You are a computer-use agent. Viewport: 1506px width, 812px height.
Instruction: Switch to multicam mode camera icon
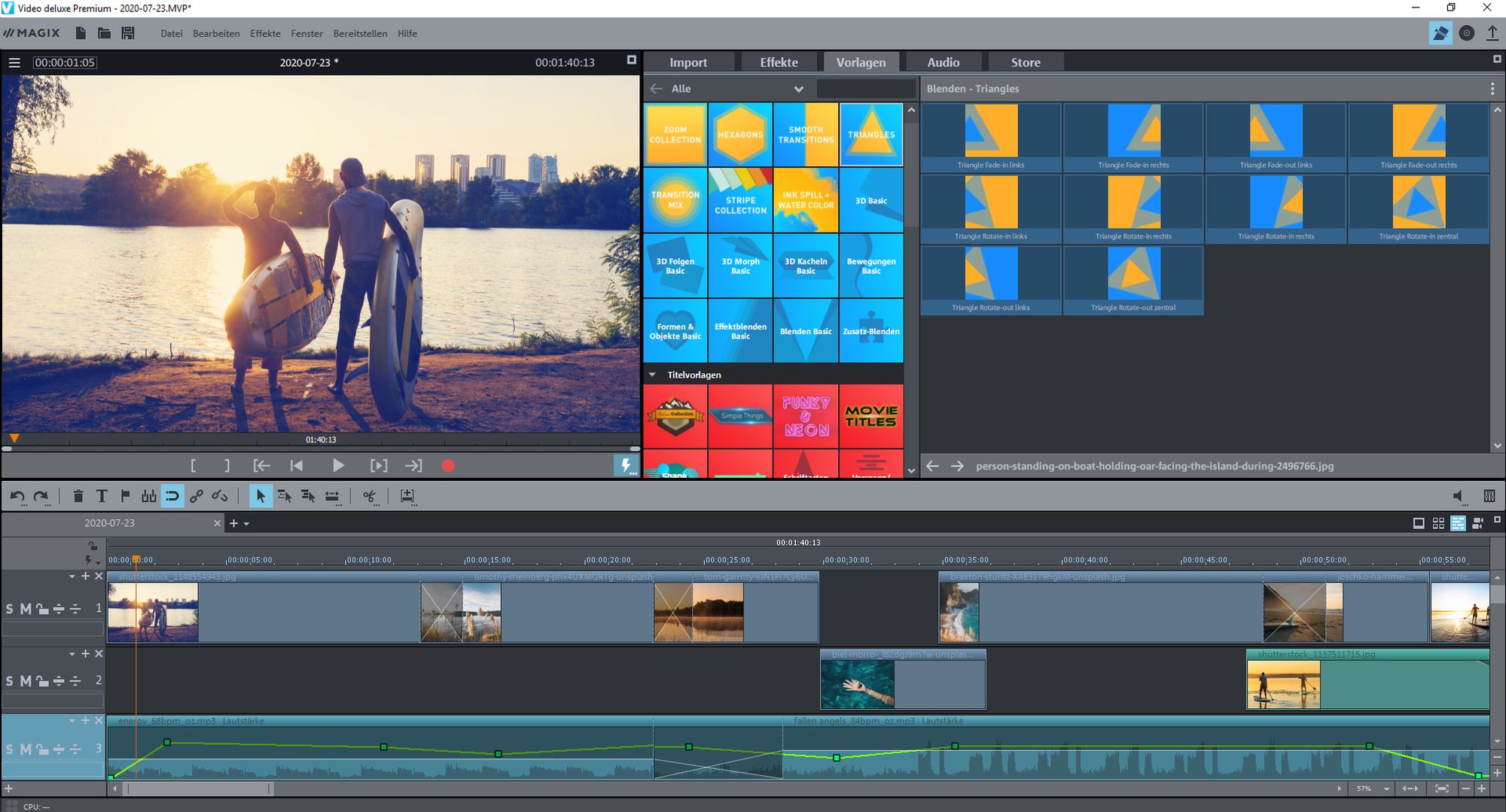[x=1478, y=523]
